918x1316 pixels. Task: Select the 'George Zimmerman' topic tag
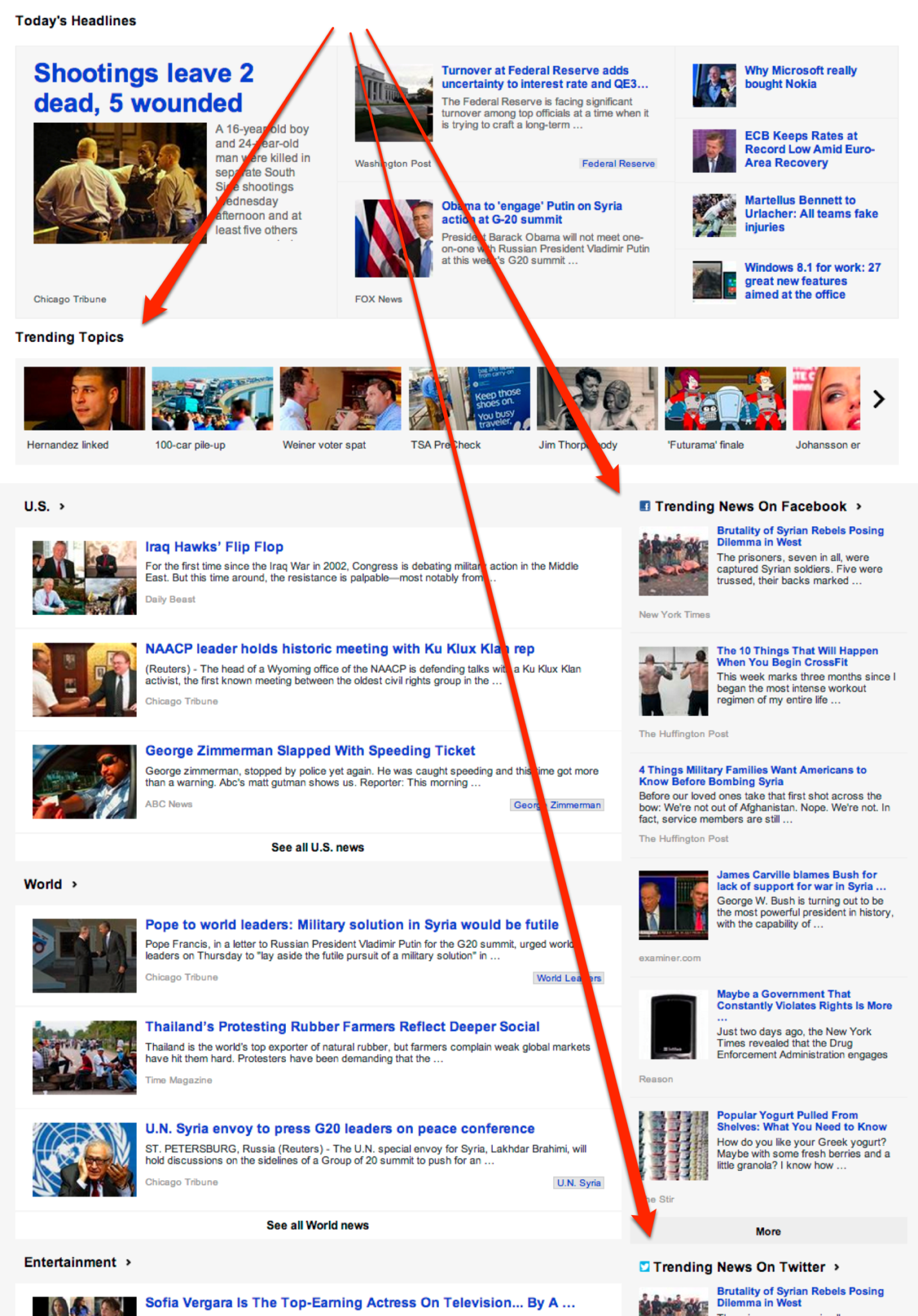point(557,805)
